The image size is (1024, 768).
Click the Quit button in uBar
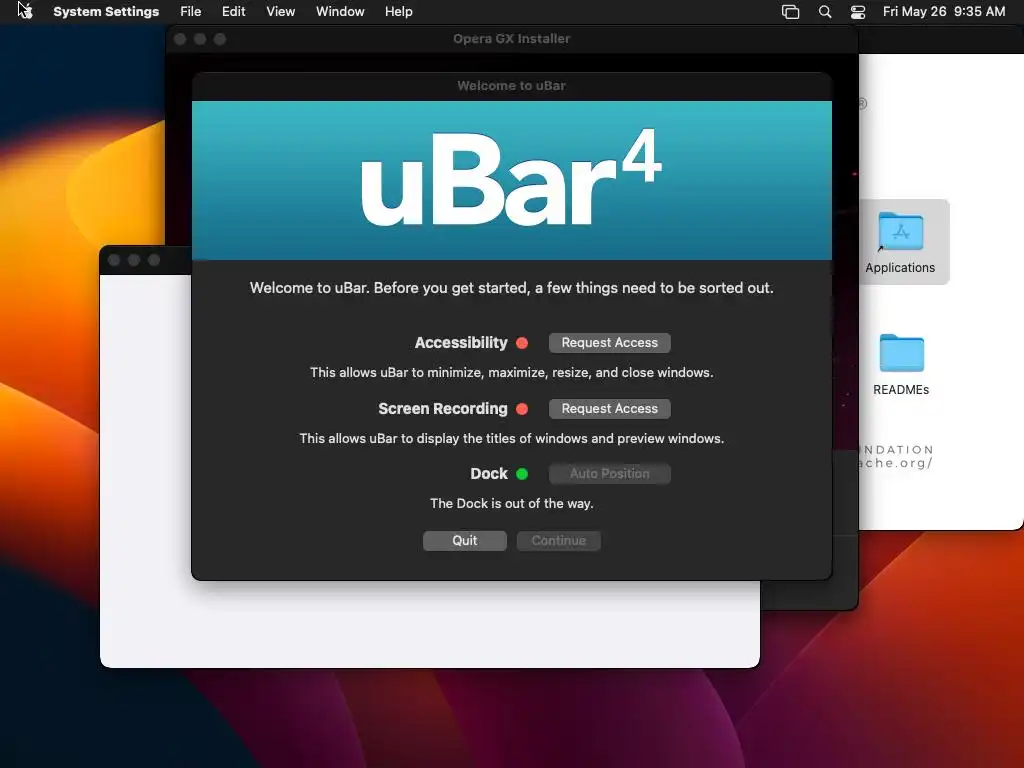coord(464,541)
